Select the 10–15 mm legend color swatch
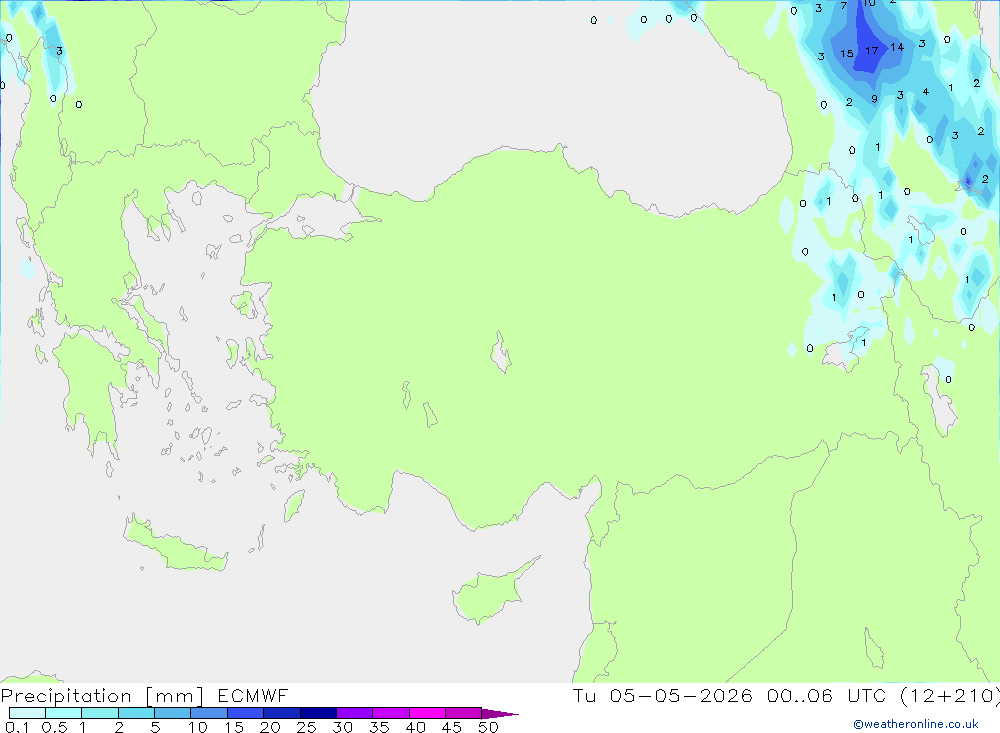This screenshot has height=733, width=1000. click(x=209, y=713)
